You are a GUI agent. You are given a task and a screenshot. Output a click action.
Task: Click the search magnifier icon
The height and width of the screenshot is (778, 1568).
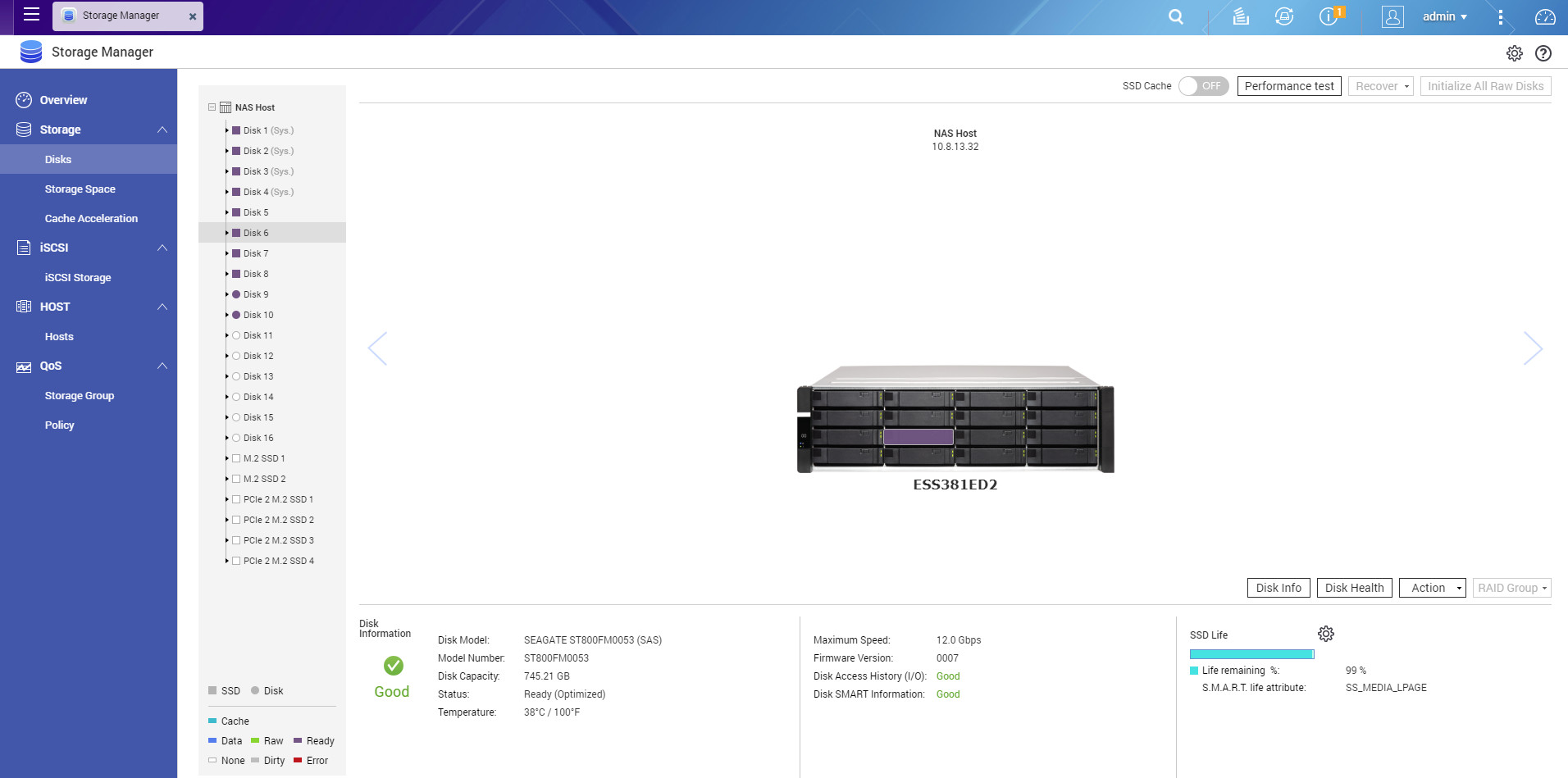pyautogui.click(x=1175, y=17)
